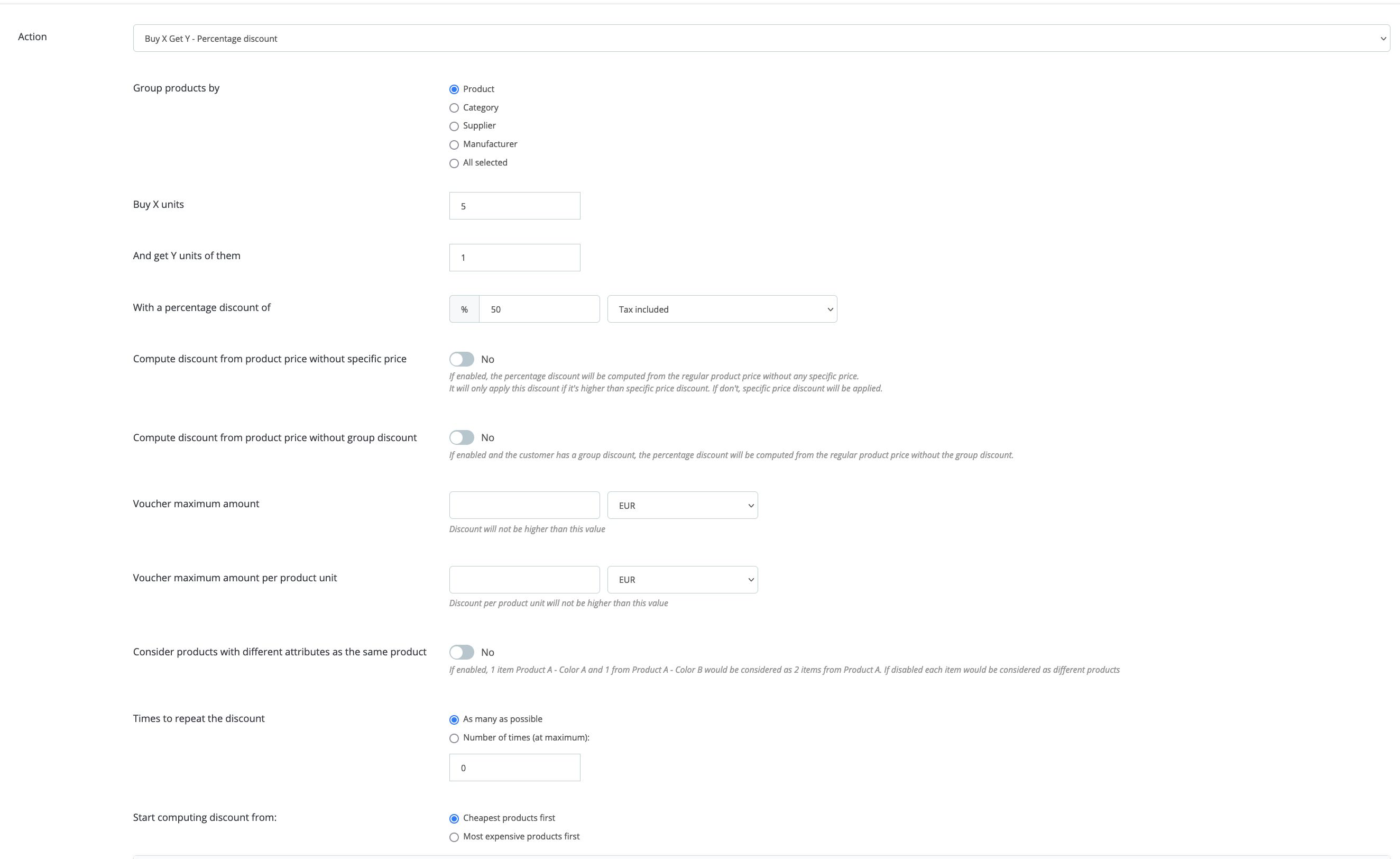This screenshot has height=859, width=1400.
Task: Select Category grouping radio button
Action: [x=454, y=108]
